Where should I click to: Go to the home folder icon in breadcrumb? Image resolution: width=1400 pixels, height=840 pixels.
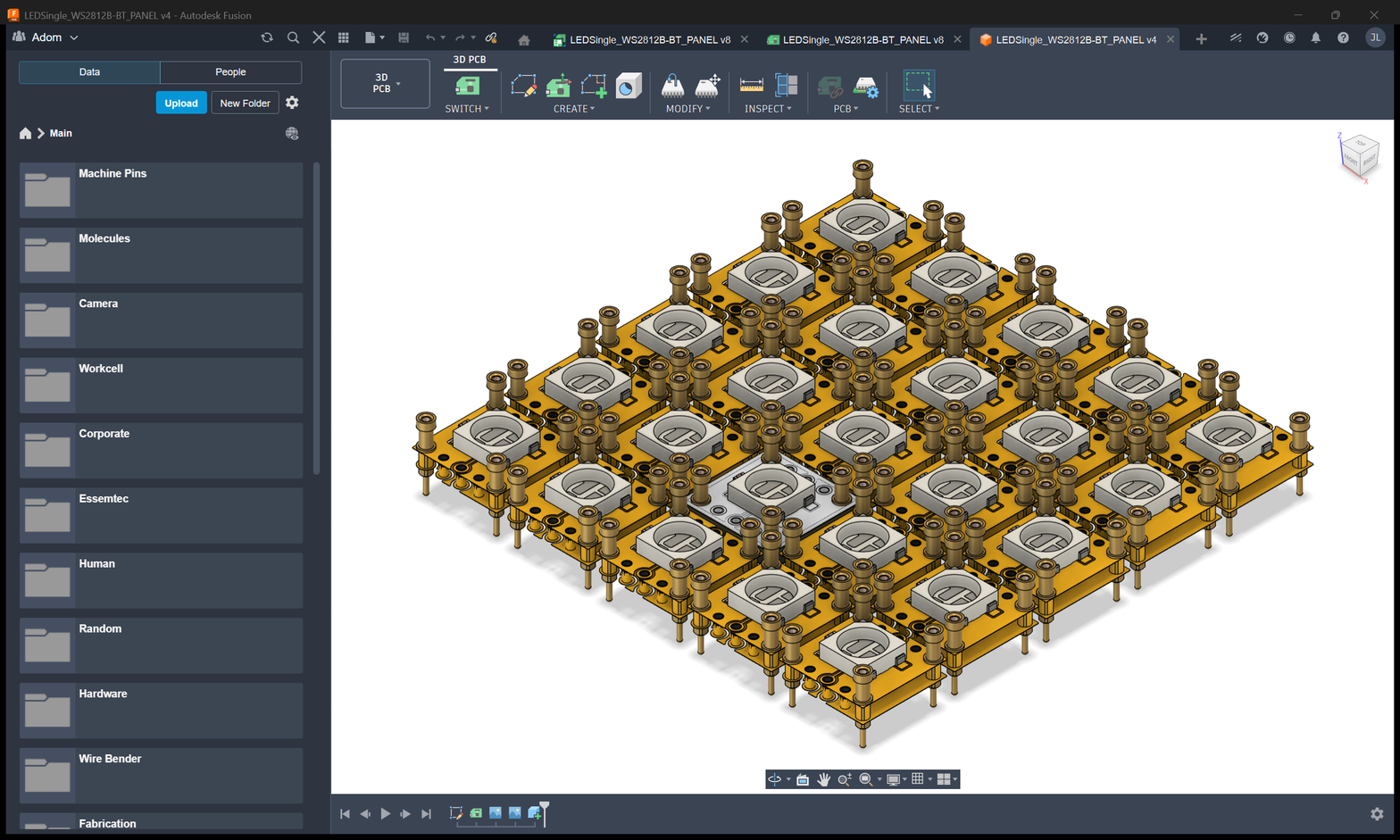[25, 133]
